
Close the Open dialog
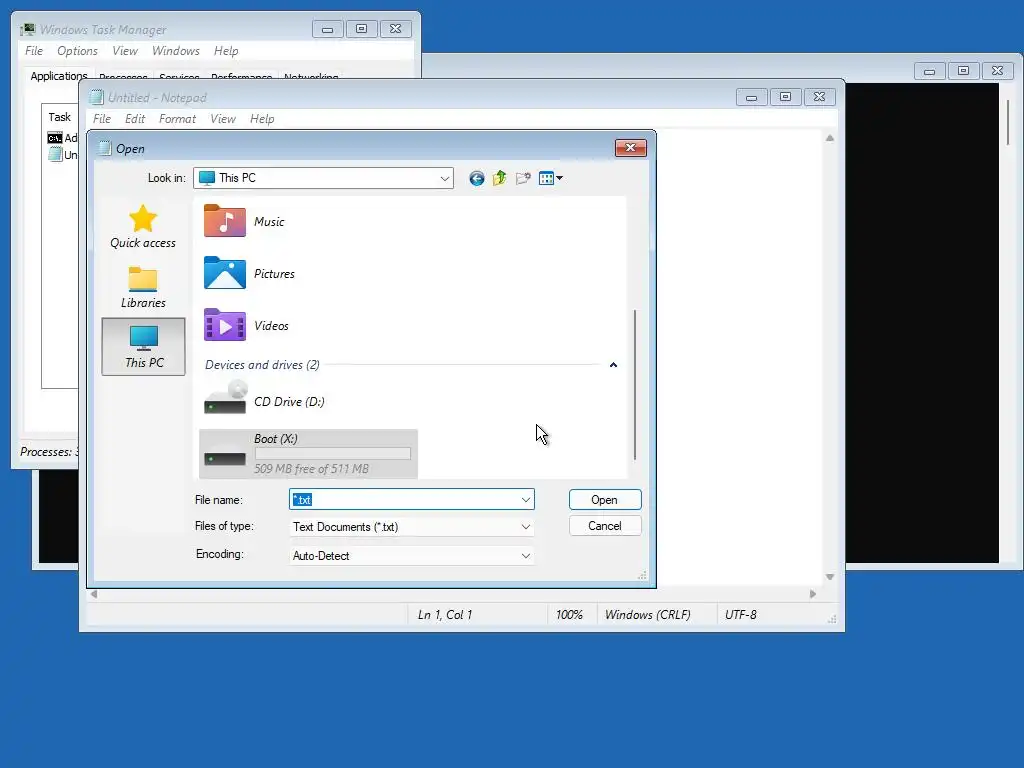click(x=630, y=148)
